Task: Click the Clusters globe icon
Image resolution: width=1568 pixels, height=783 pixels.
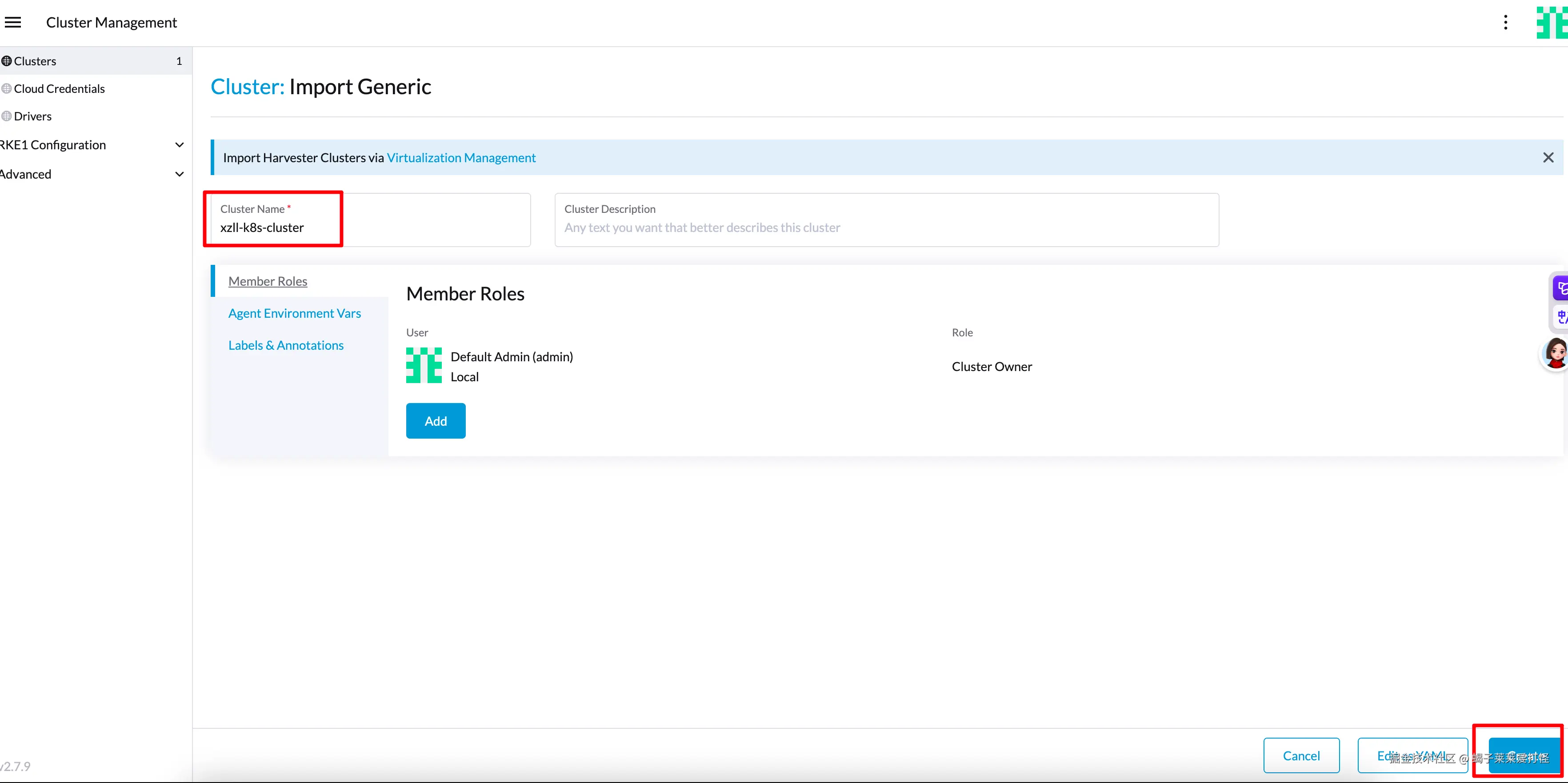Action: coord(7,61)
